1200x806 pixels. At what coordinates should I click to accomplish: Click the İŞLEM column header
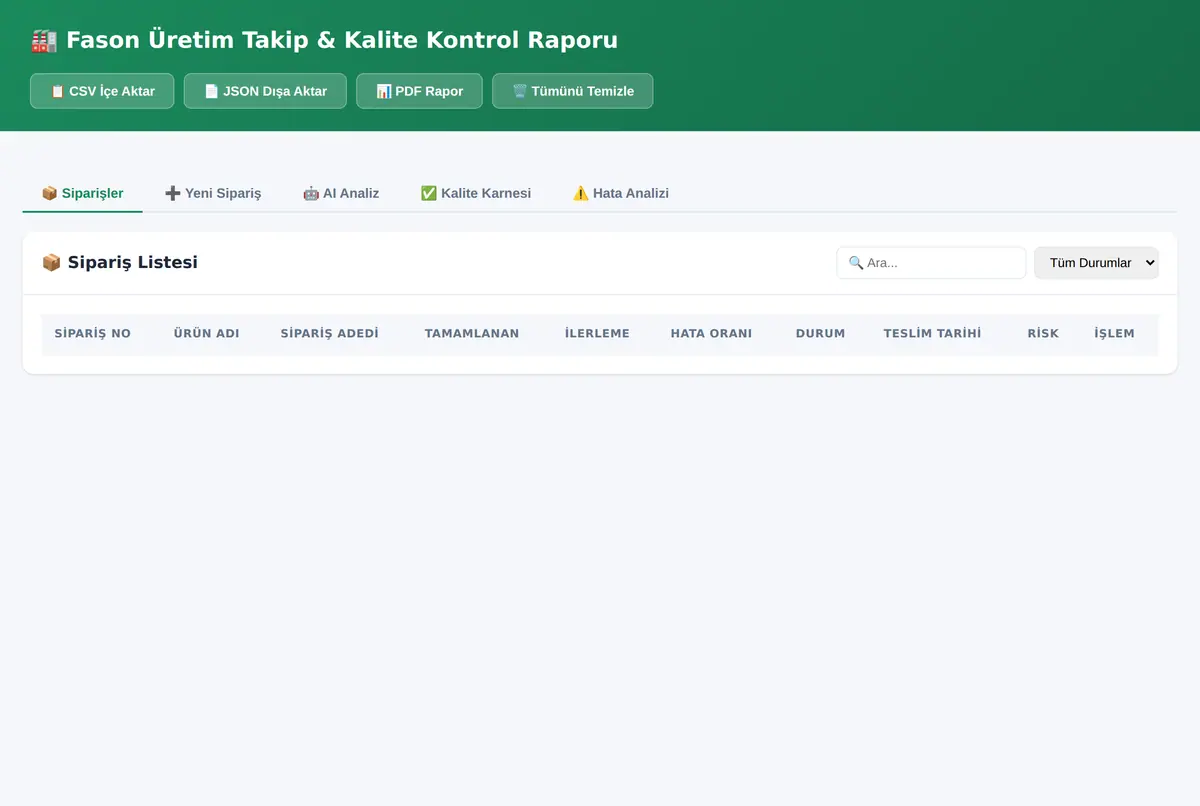pos(1114,333)
